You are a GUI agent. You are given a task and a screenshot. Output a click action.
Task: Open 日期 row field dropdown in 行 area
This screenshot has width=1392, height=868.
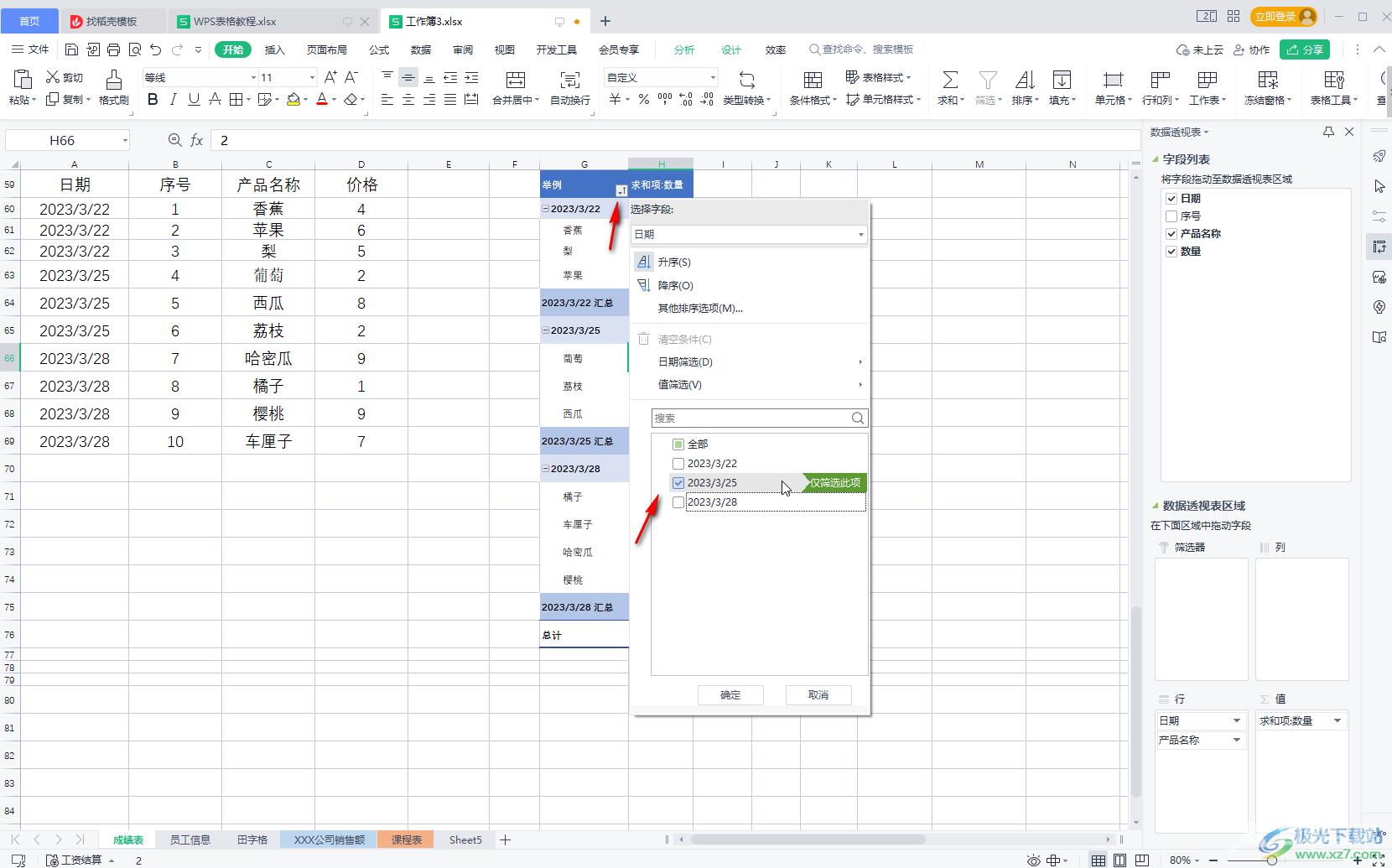coord(1236,720)
